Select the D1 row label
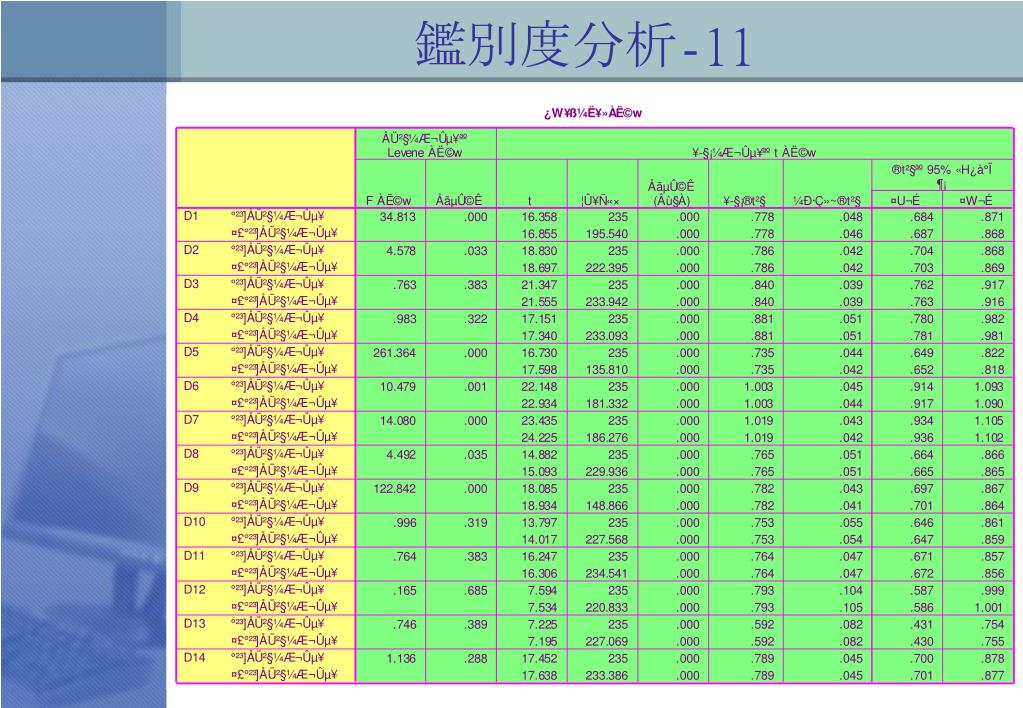Viewport: 1023px width, 708px height. (191, 216)
